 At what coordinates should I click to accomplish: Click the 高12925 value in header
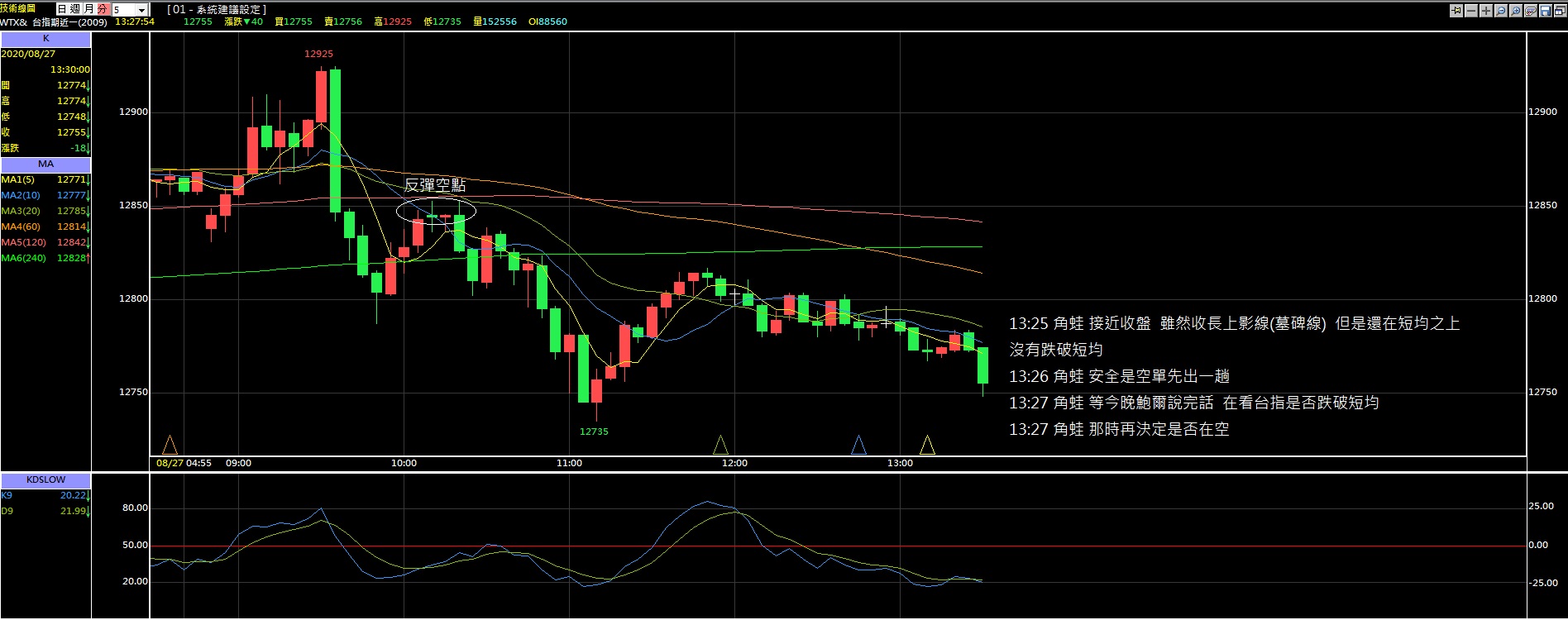coord(393,21)
